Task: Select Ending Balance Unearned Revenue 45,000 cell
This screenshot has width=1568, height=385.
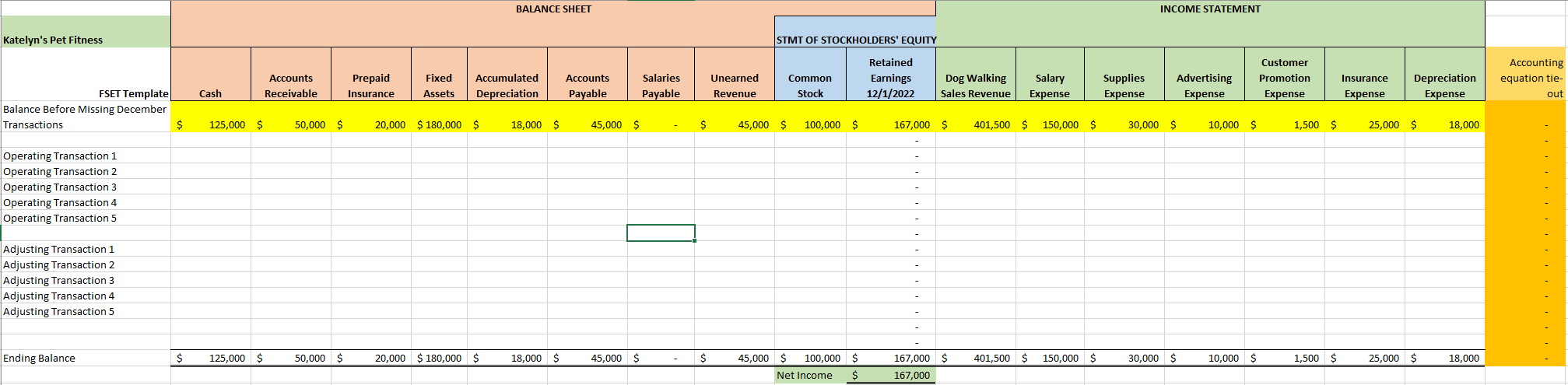Action: tap(735, 358)
